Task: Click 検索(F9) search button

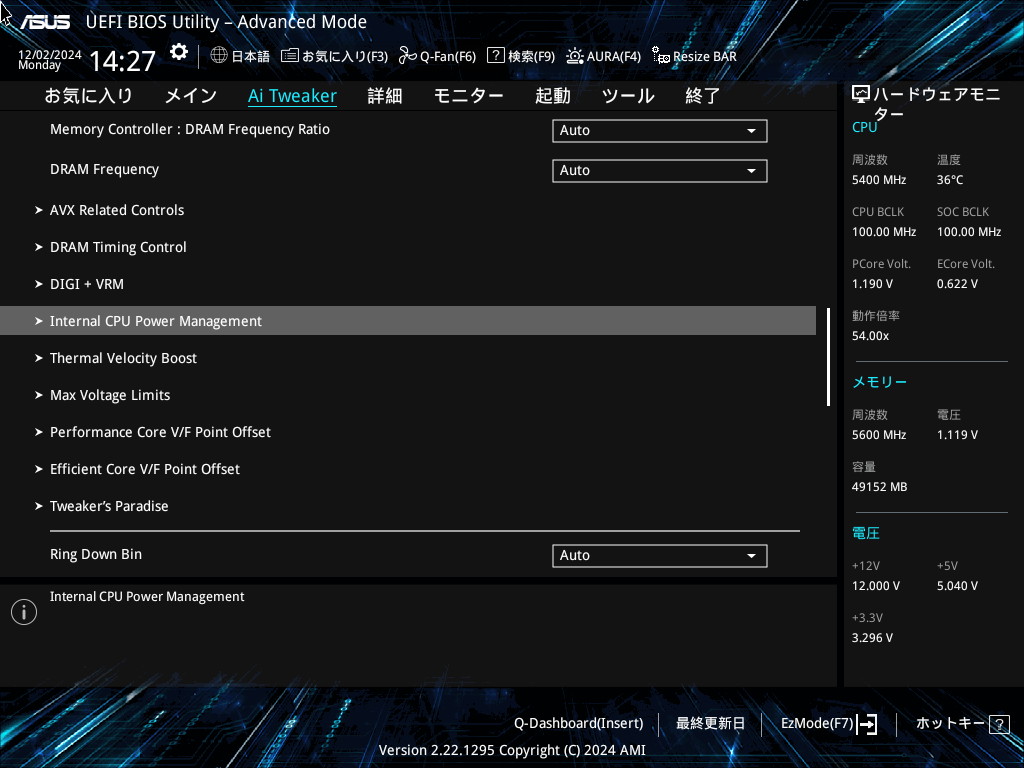Action: pyautogui.click(x=531, y=57)
